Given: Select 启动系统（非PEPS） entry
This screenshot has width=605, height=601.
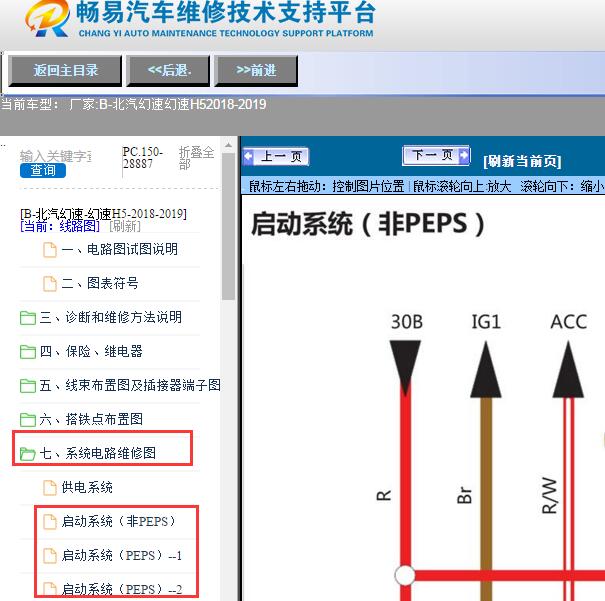Looking at the screenshot, I should pos(119,521).
